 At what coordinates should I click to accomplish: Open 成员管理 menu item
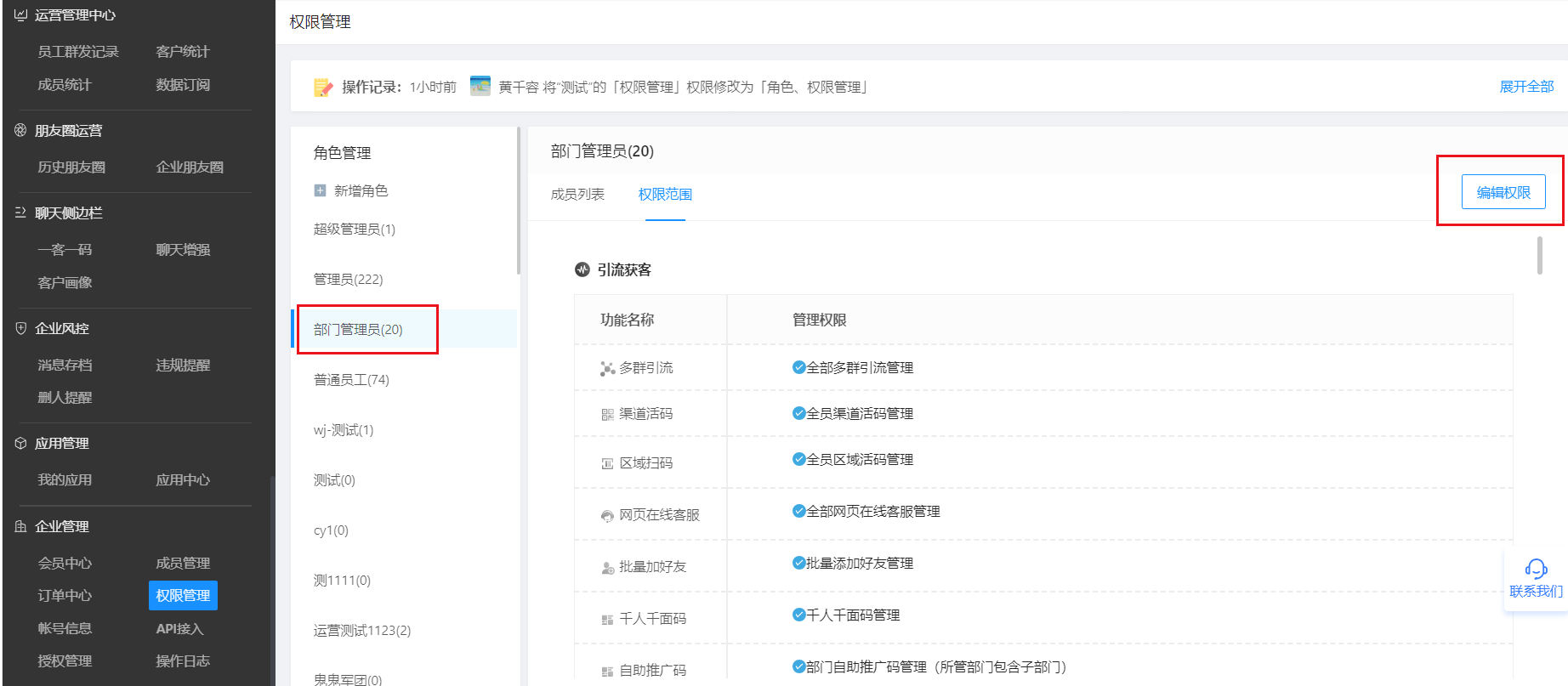183,563
